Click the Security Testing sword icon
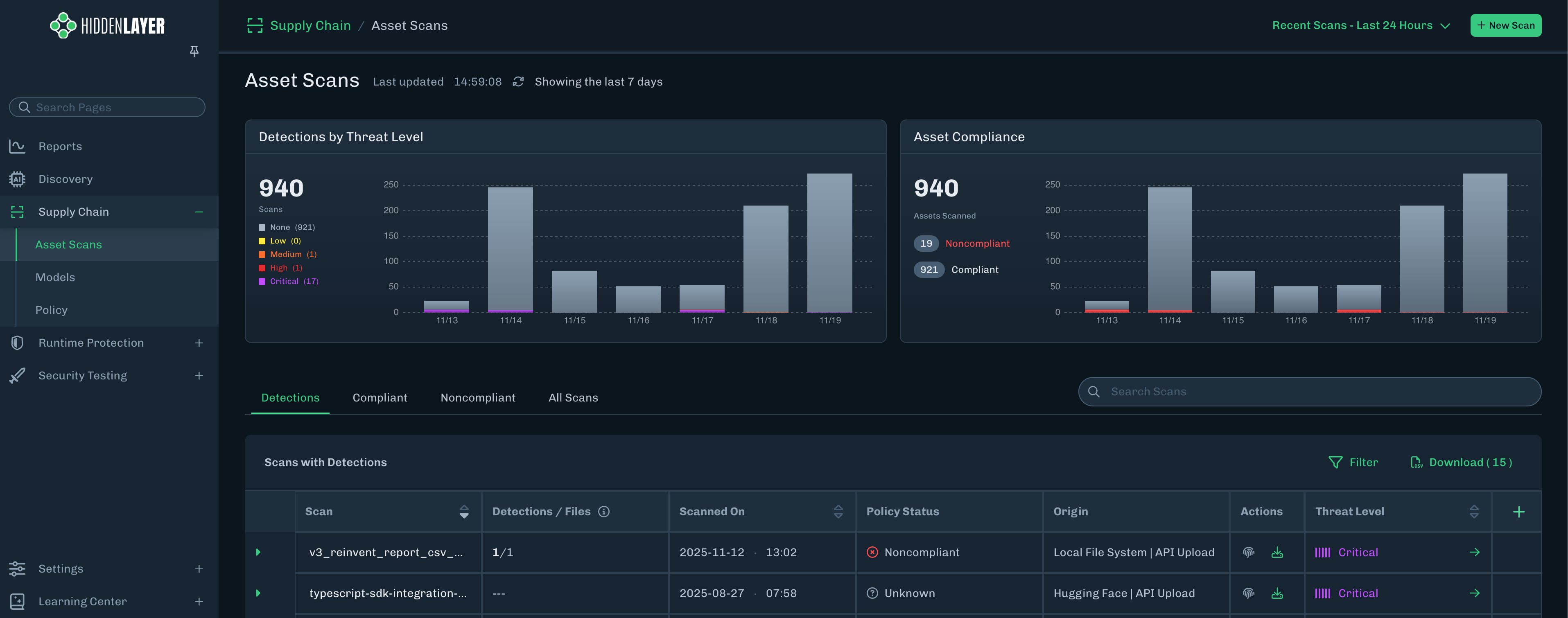The height and width of the screenshot is (618, 1568). point(17,375)
